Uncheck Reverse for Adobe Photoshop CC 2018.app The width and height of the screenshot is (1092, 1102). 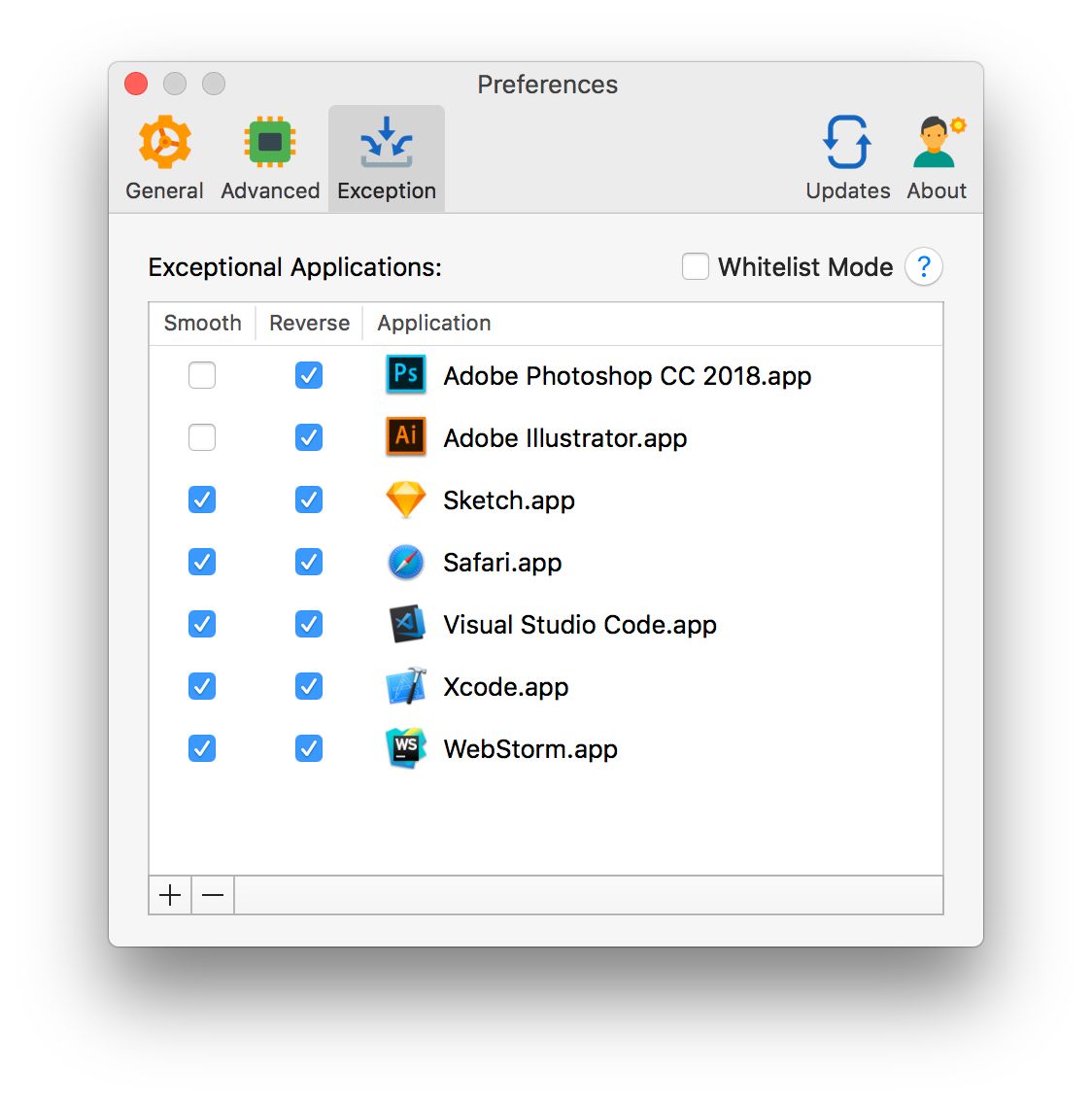tap(308, 375)
